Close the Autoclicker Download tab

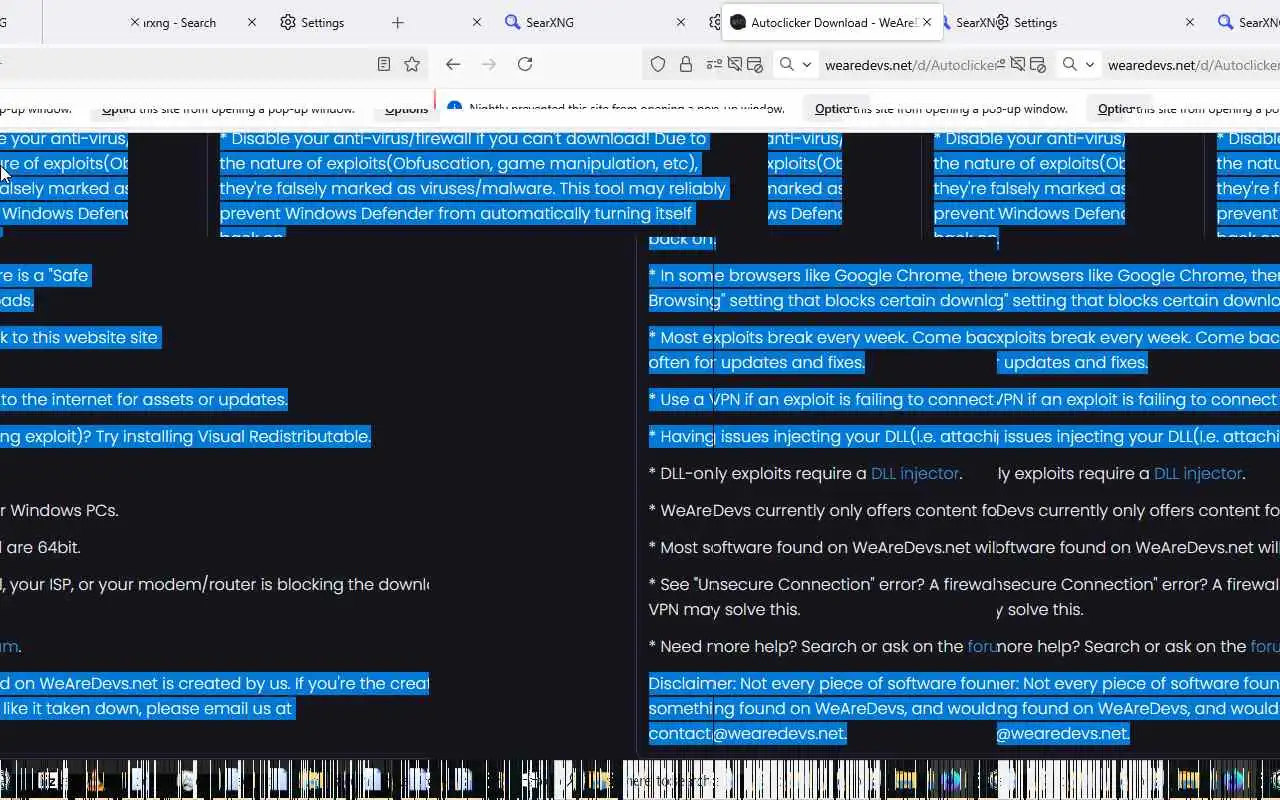pos(927,22)
